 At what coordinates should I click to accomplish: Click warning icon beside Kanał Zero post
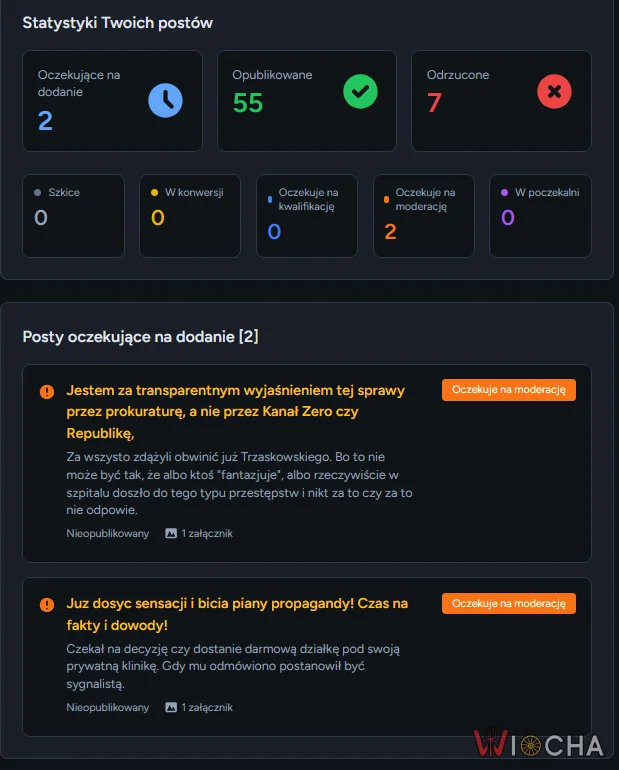click(x=47, y=391)
